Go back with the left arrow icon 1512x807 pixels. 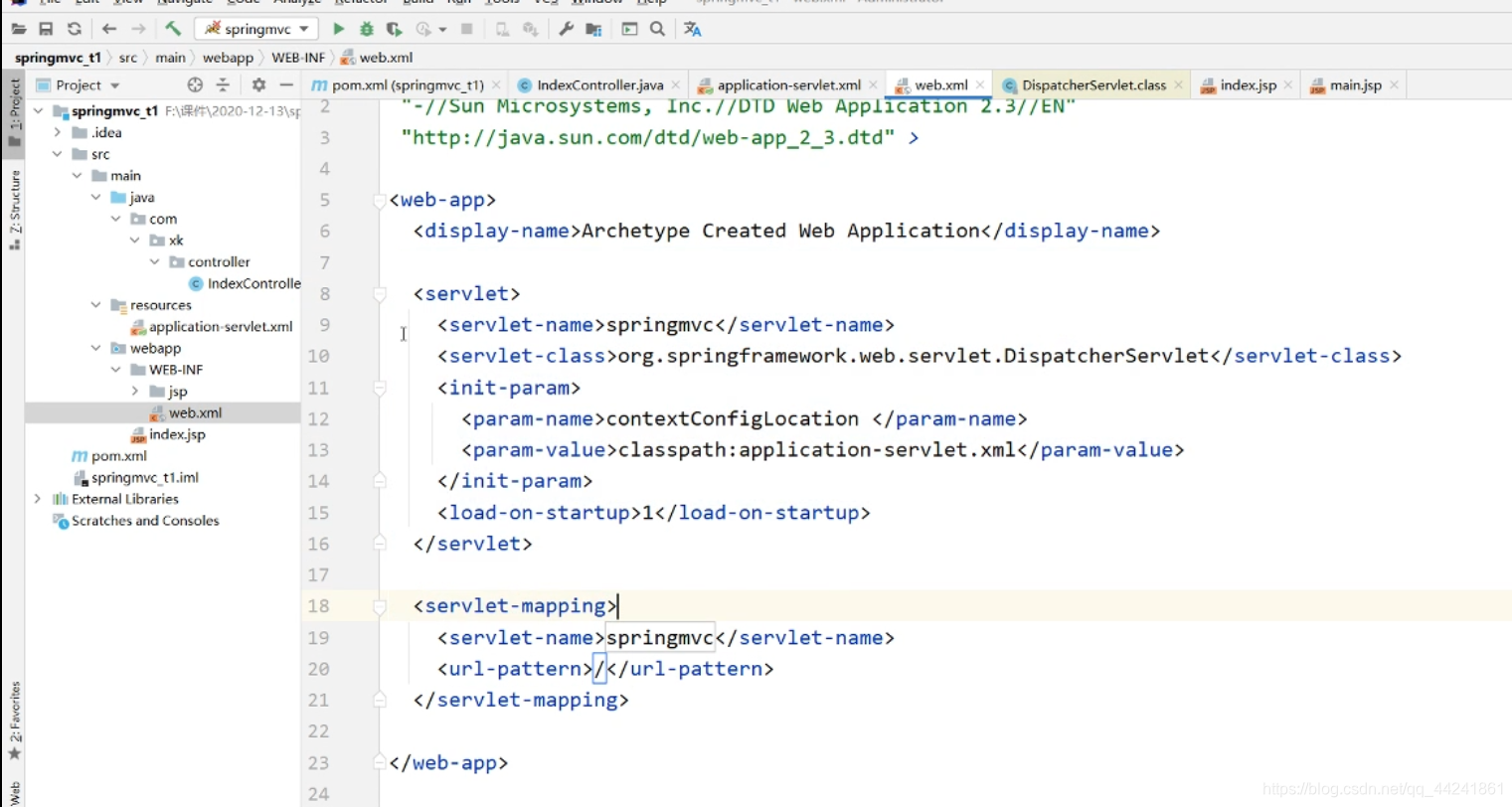pos(109,29)
